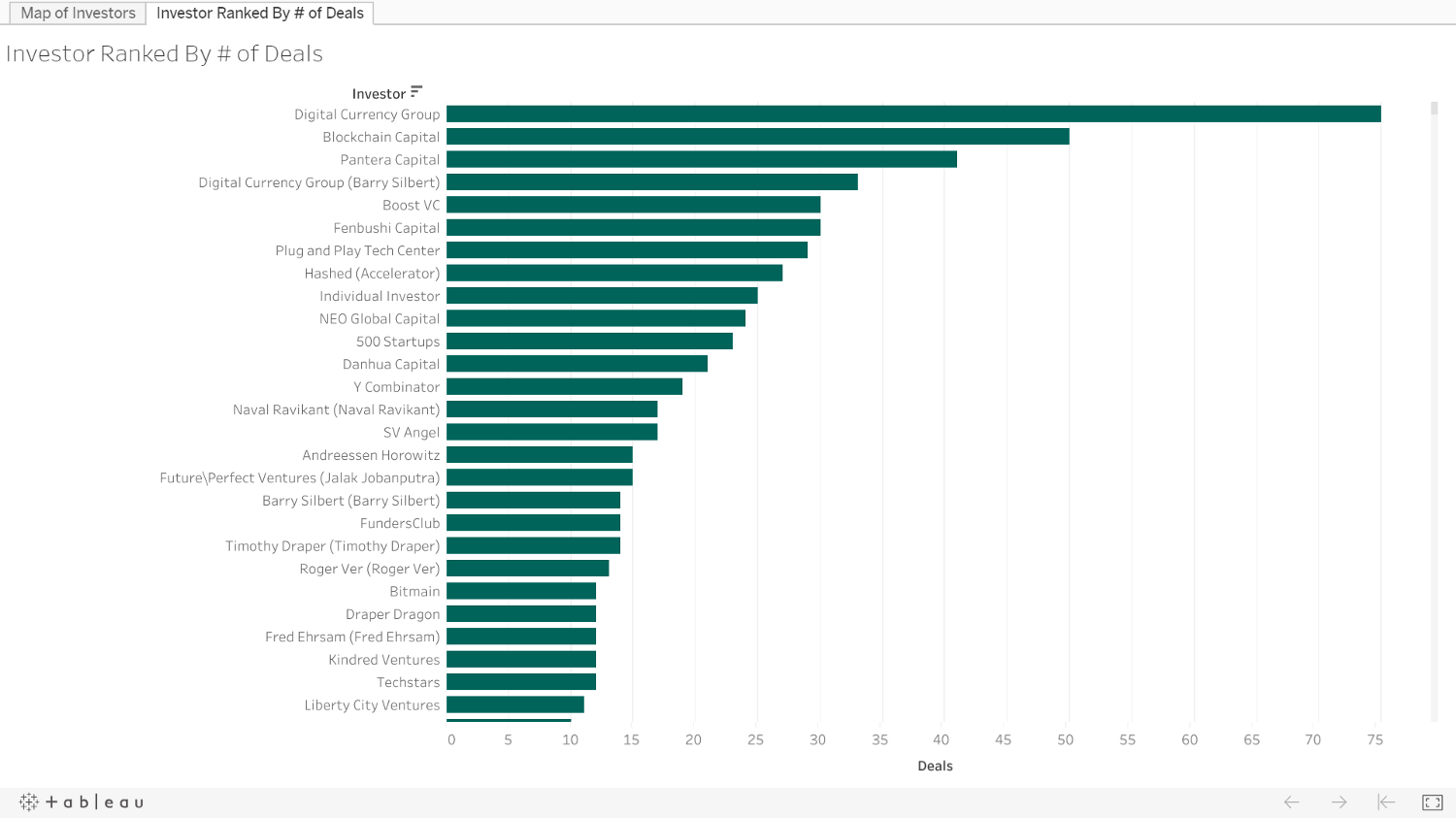This screenshot has width=1456, height=818.
Task: Click Hashed (Accelerator) label
Action: click(372, 273)
